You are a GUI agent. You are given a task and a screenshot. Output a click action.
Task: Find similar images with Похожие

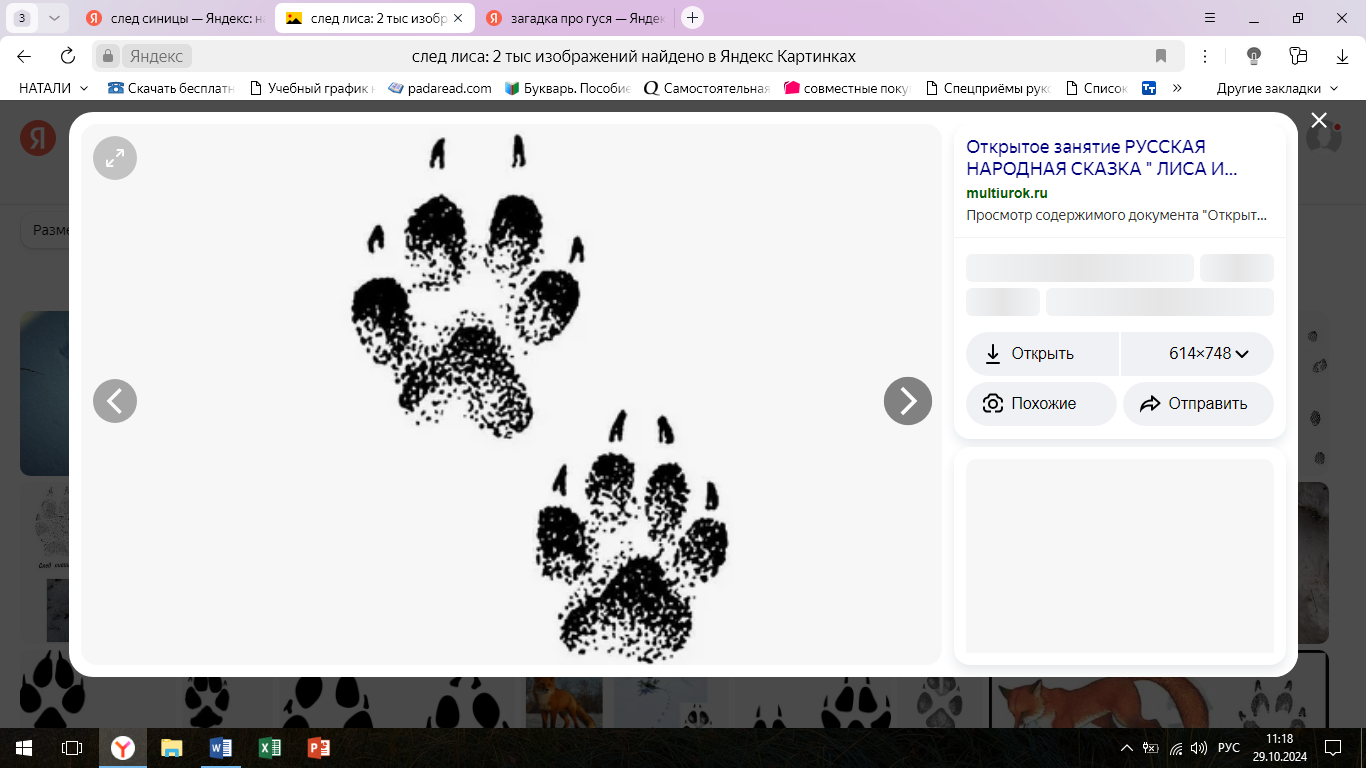(1041, 404)
